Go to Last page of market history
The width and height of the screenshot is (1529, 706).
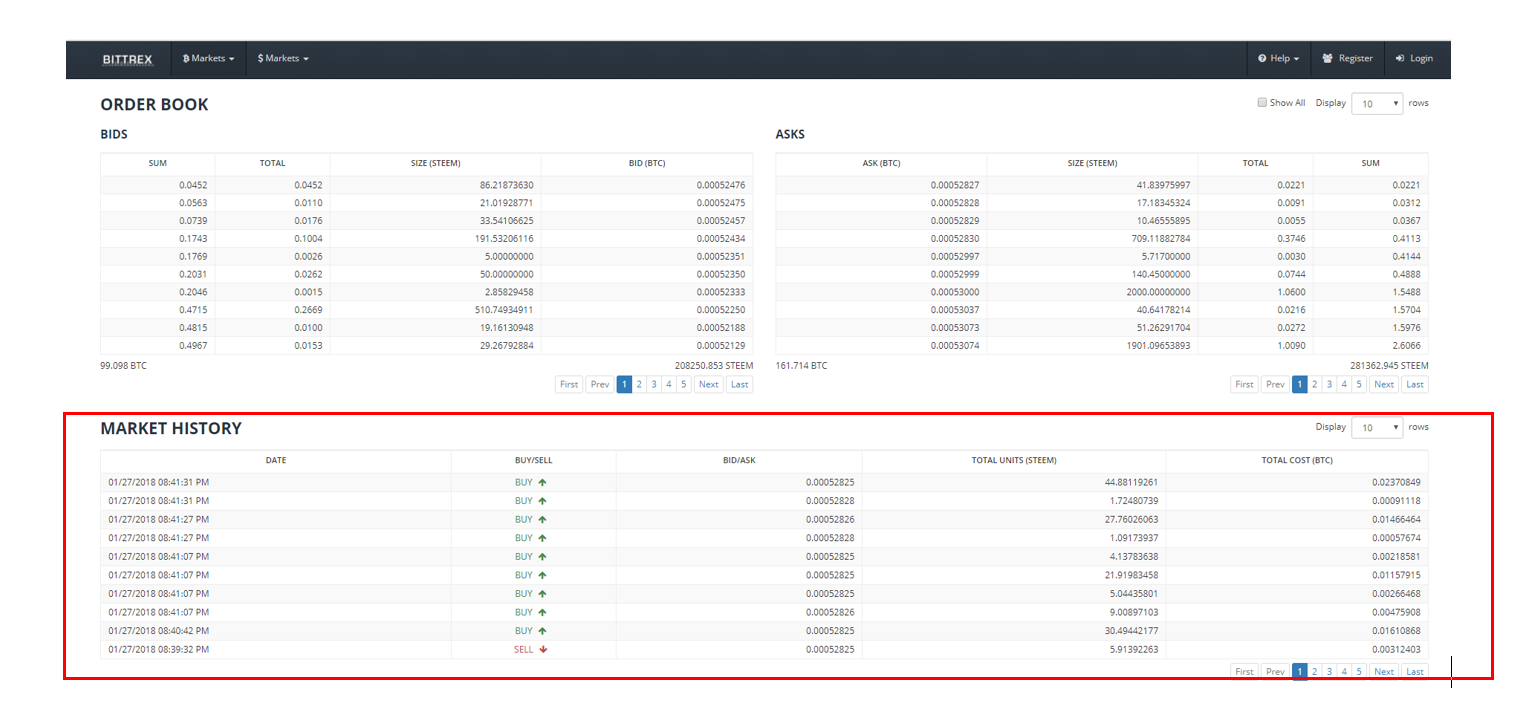1414,671
